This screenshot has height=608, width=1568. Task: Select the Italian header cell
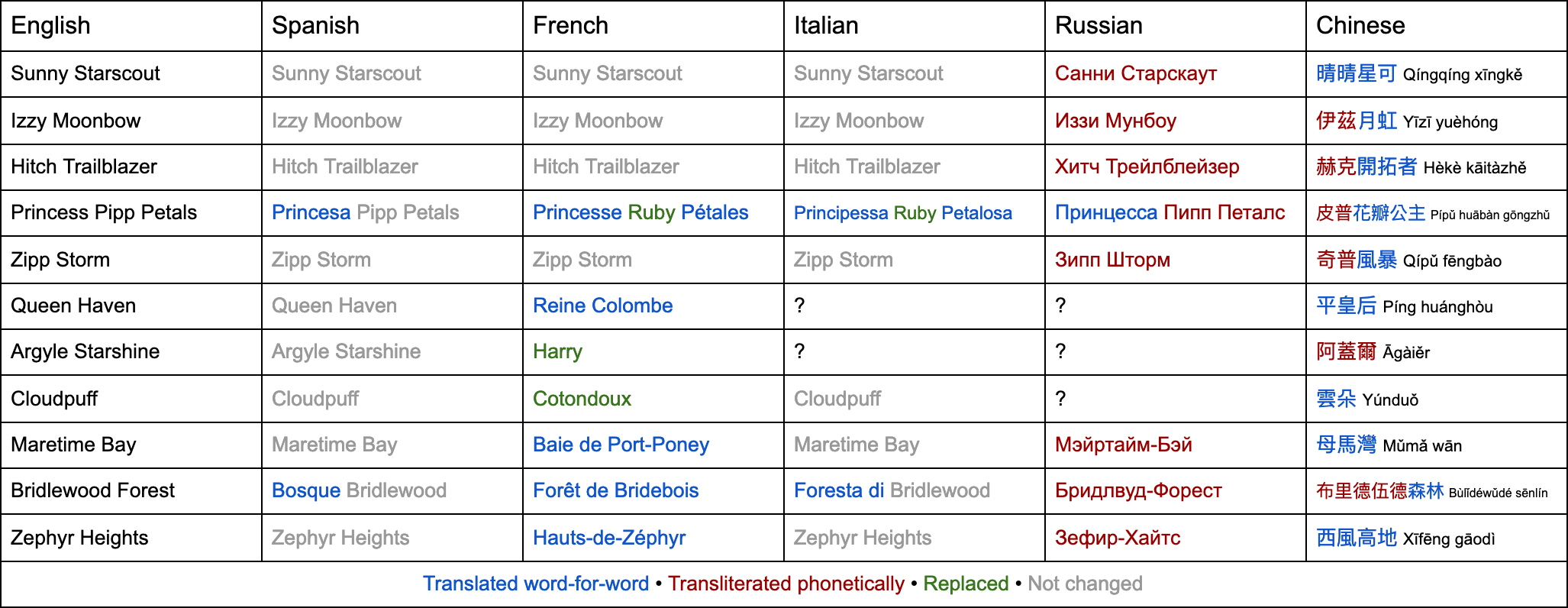point(826,26)
